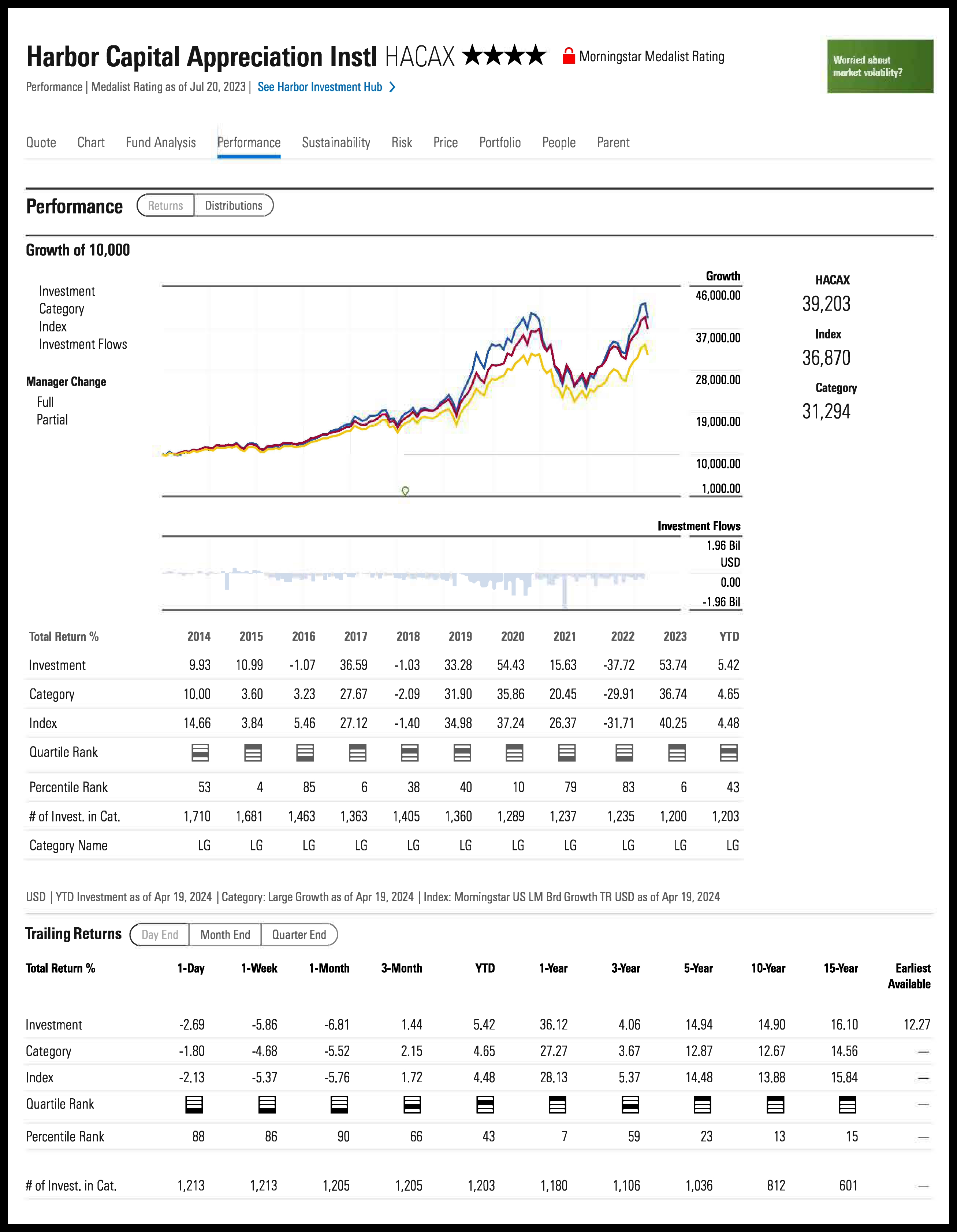Click the 1-Year trailing quartile rank icon
This screenshot has height=1232, width=957.
(x=557, y=1105)
